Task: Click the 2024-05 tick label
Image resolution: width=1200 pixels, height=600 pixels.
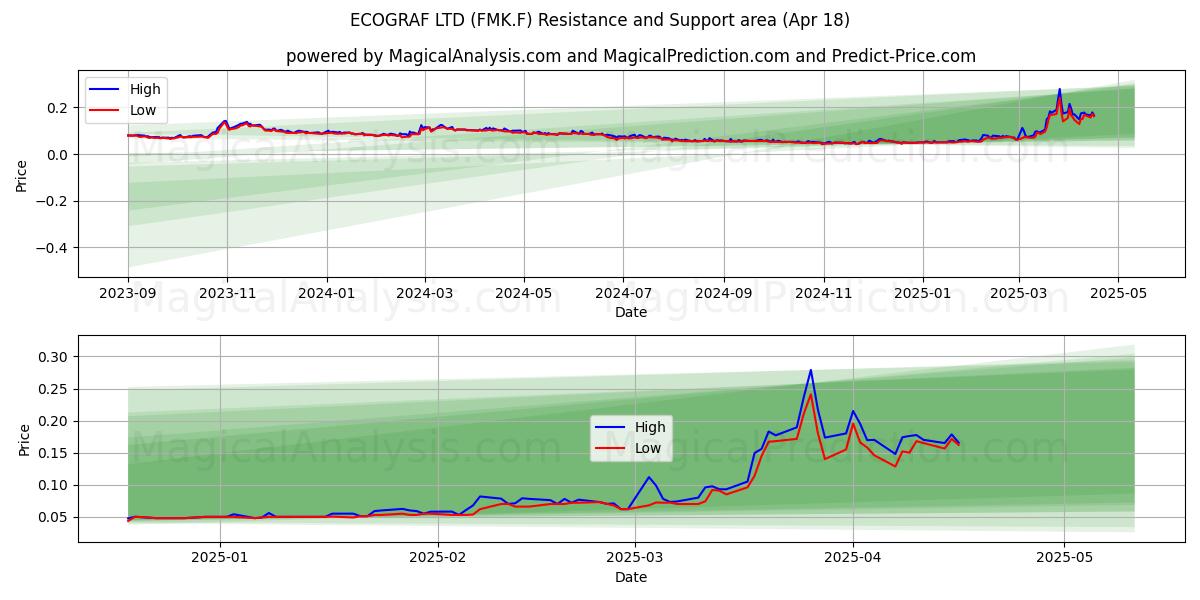Action: [524, 293]
